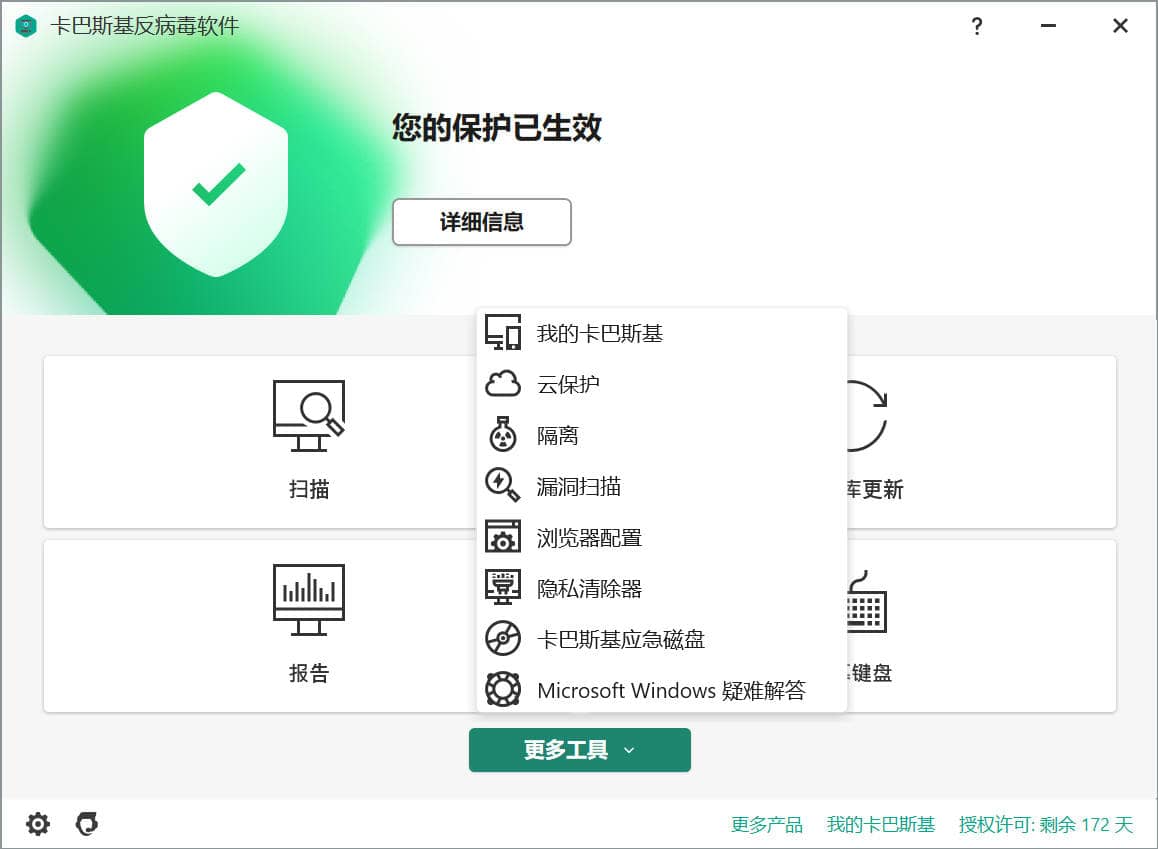Image resolution: width=1158 pixels, height=849 pixels.
Task: Click the Windows 疑难解答 lifebuoy icon
Action: click(503, 690)
